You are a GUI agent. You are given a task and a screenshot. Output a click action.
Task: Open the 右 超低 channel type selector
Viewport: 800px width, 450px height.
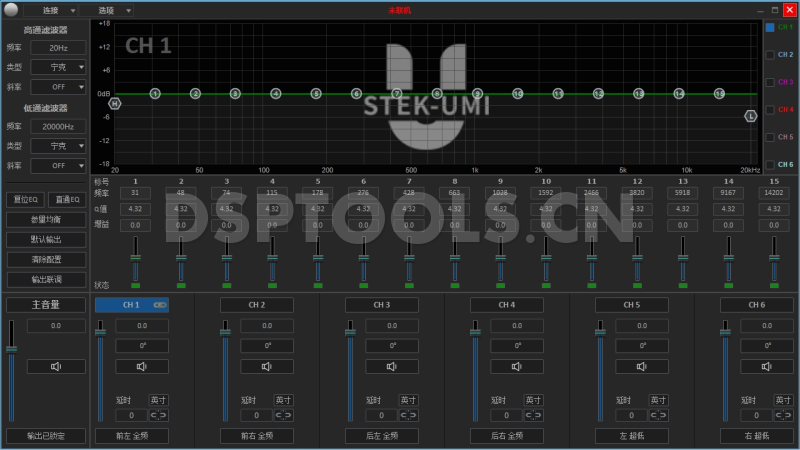pyautogui.click(x=757, y=436)
